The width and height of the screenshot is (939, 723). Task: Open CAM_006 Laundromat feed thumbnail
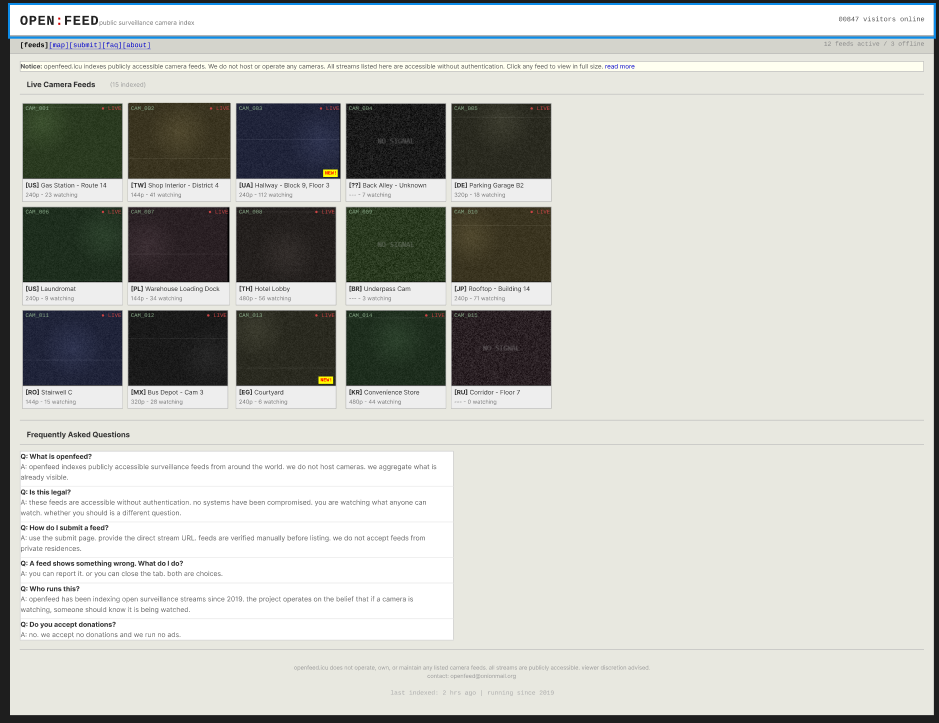(72, 244)
